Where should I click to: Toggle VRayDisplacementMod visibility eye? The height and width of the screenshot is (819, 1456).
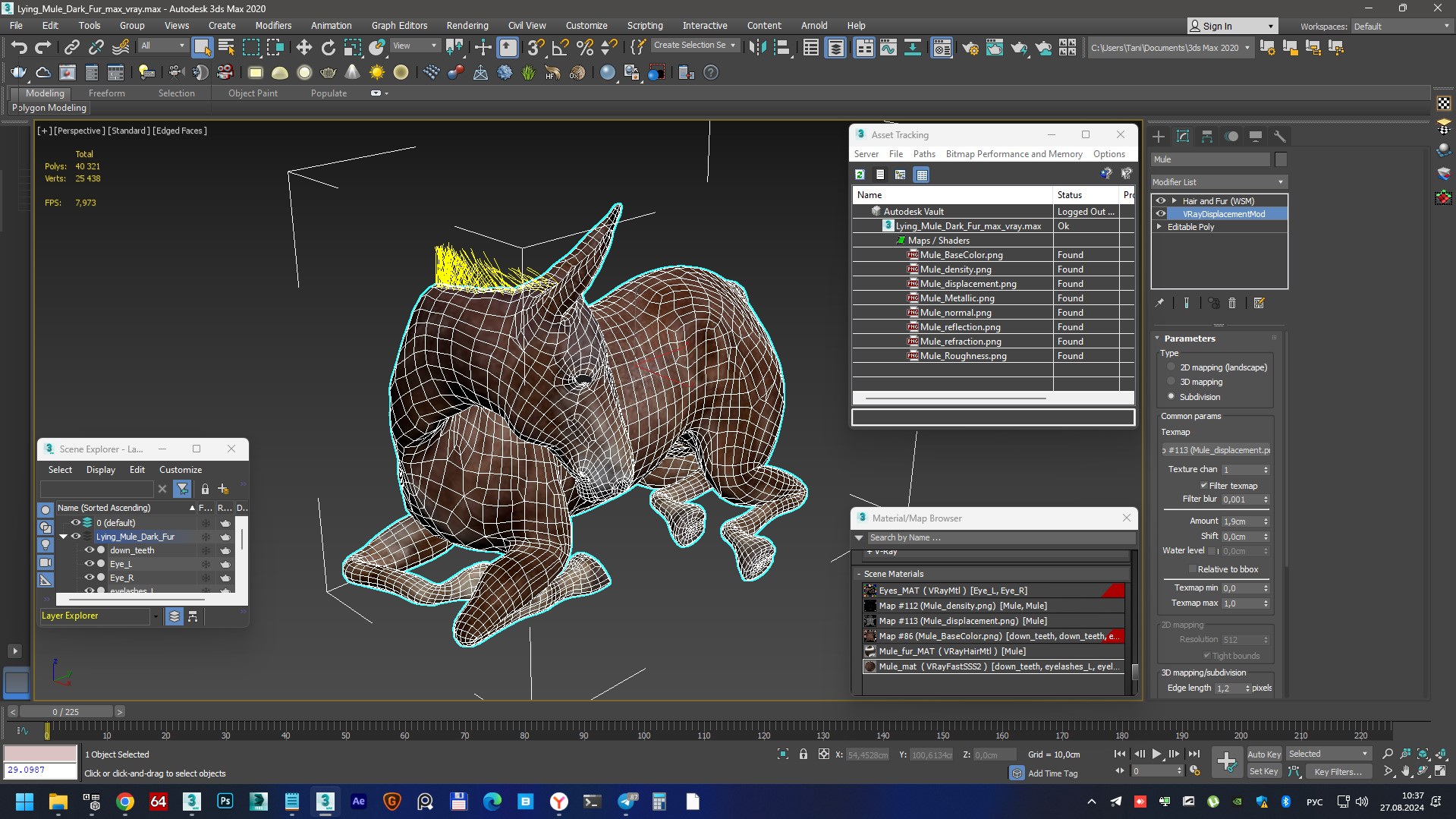click(x=1160, y=214)
